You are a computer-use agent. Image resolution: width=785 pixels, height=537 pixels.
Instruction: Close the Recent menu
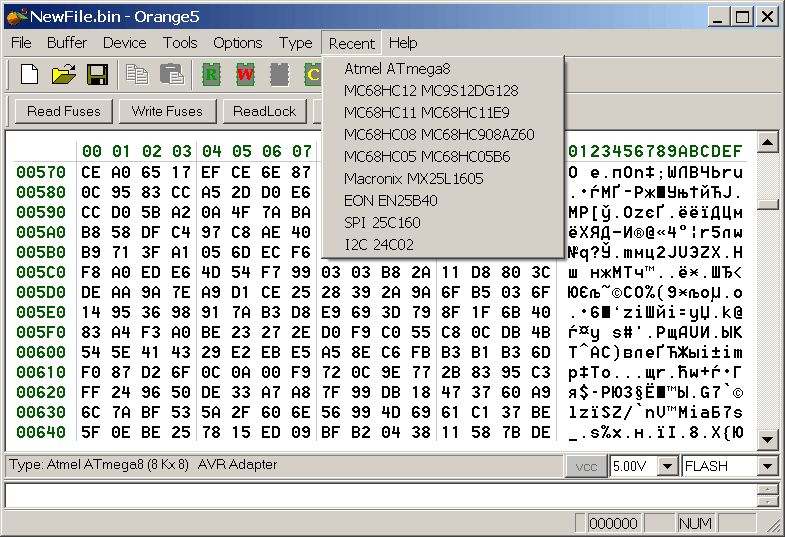[351, 43]
